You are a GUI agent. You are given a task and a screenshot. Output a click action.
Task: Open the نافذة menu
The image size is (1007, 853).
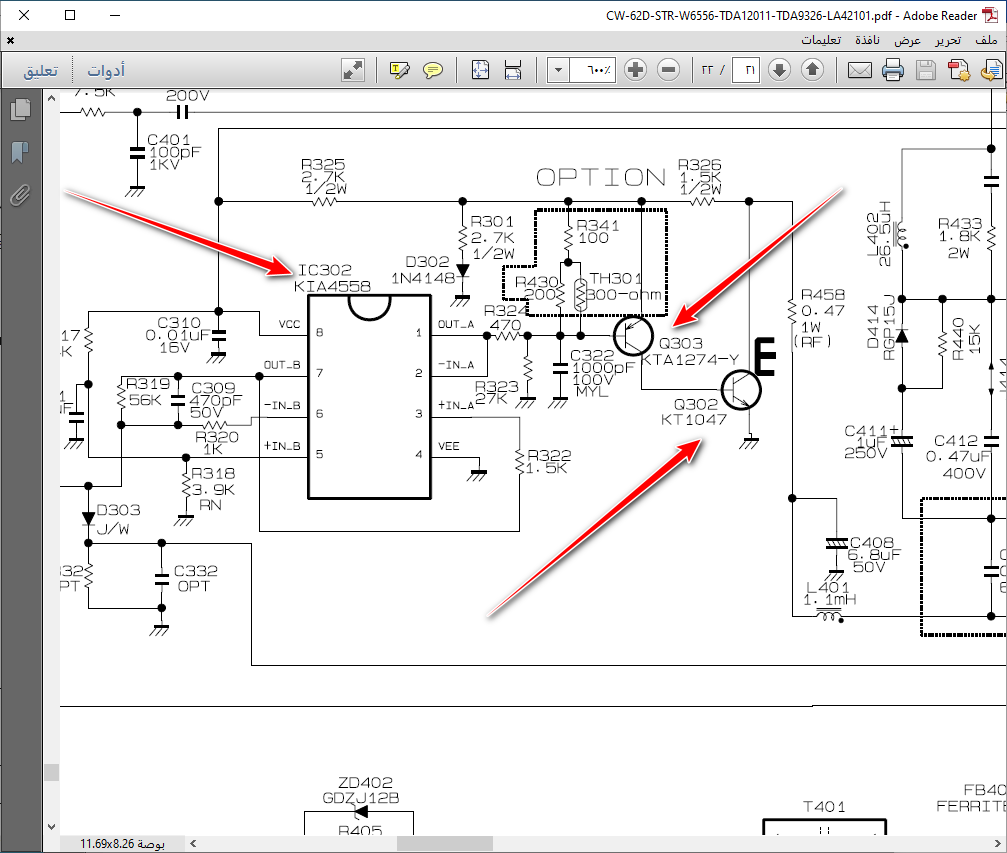click(x=867, y=40)
